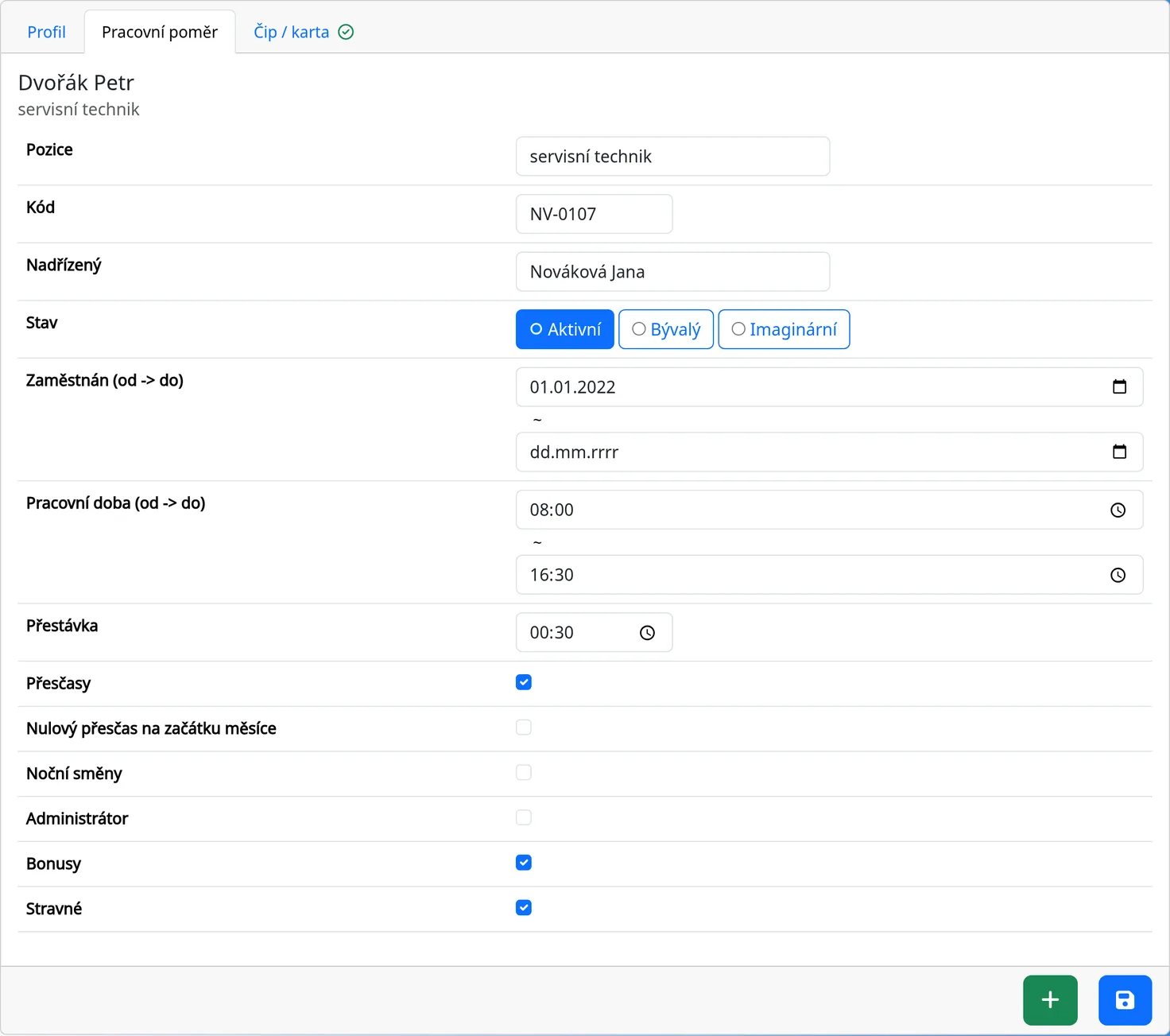This screenshot has height=1036, width=1170.
Task: Open clock picker for 16:30 work end
Action: [1118, 576]
